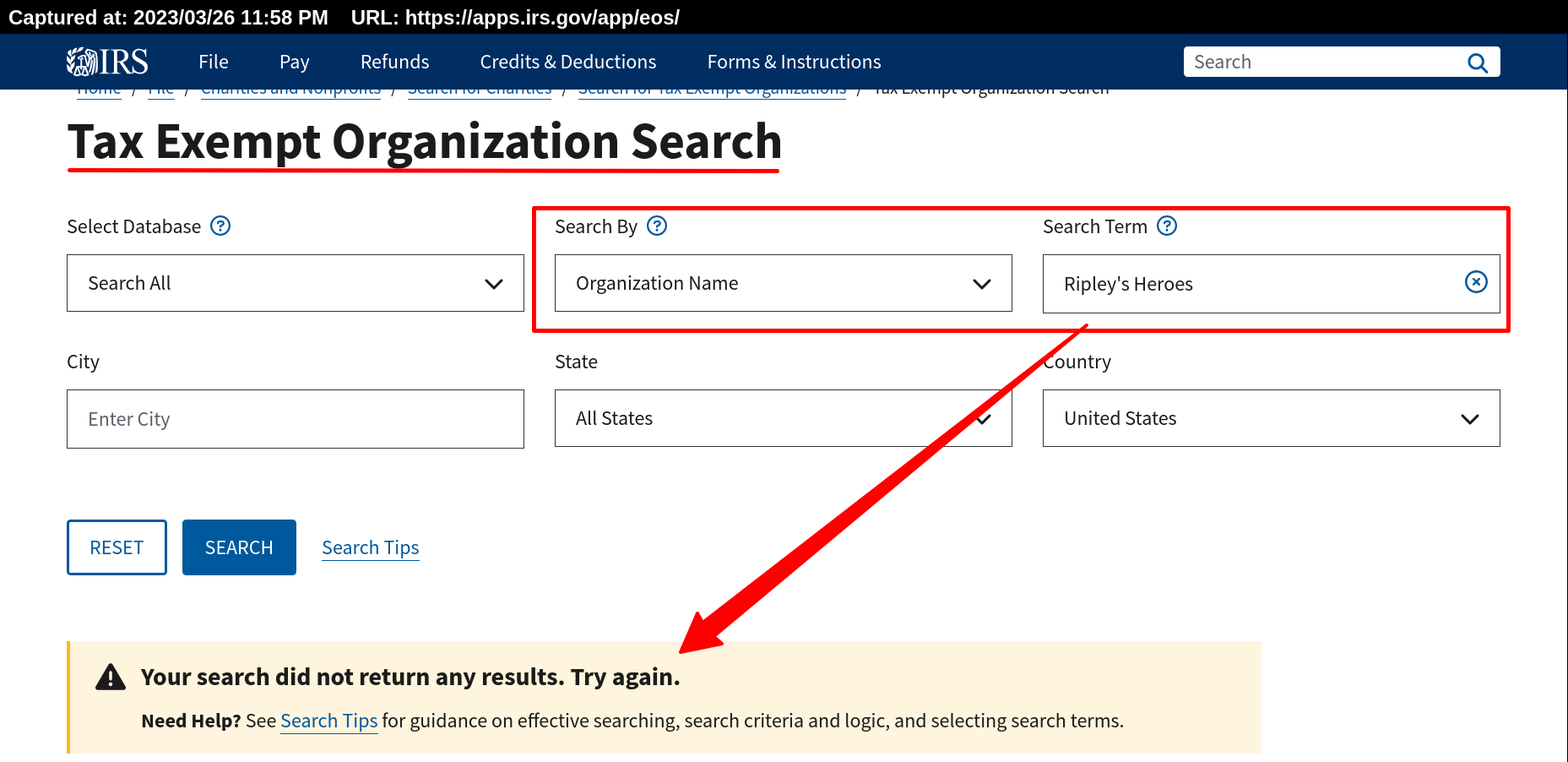
Task: Open the Refunds menu
Action: tap(395, 62)
